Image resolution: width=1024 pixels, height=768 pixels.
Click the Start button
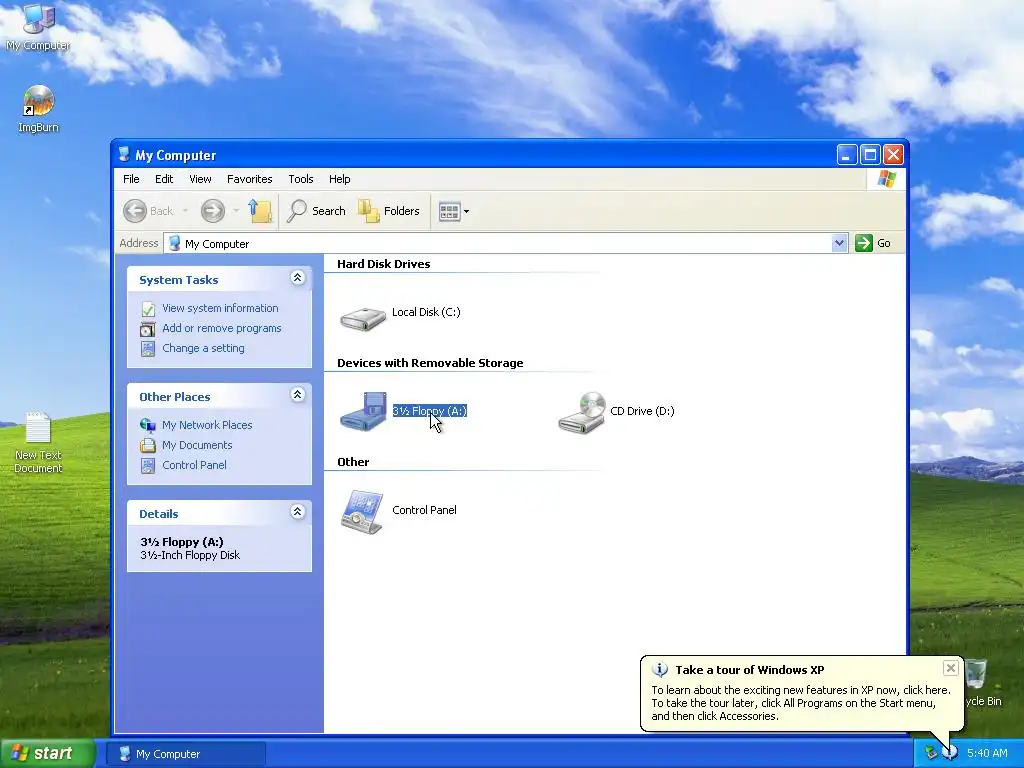(48, 753)
